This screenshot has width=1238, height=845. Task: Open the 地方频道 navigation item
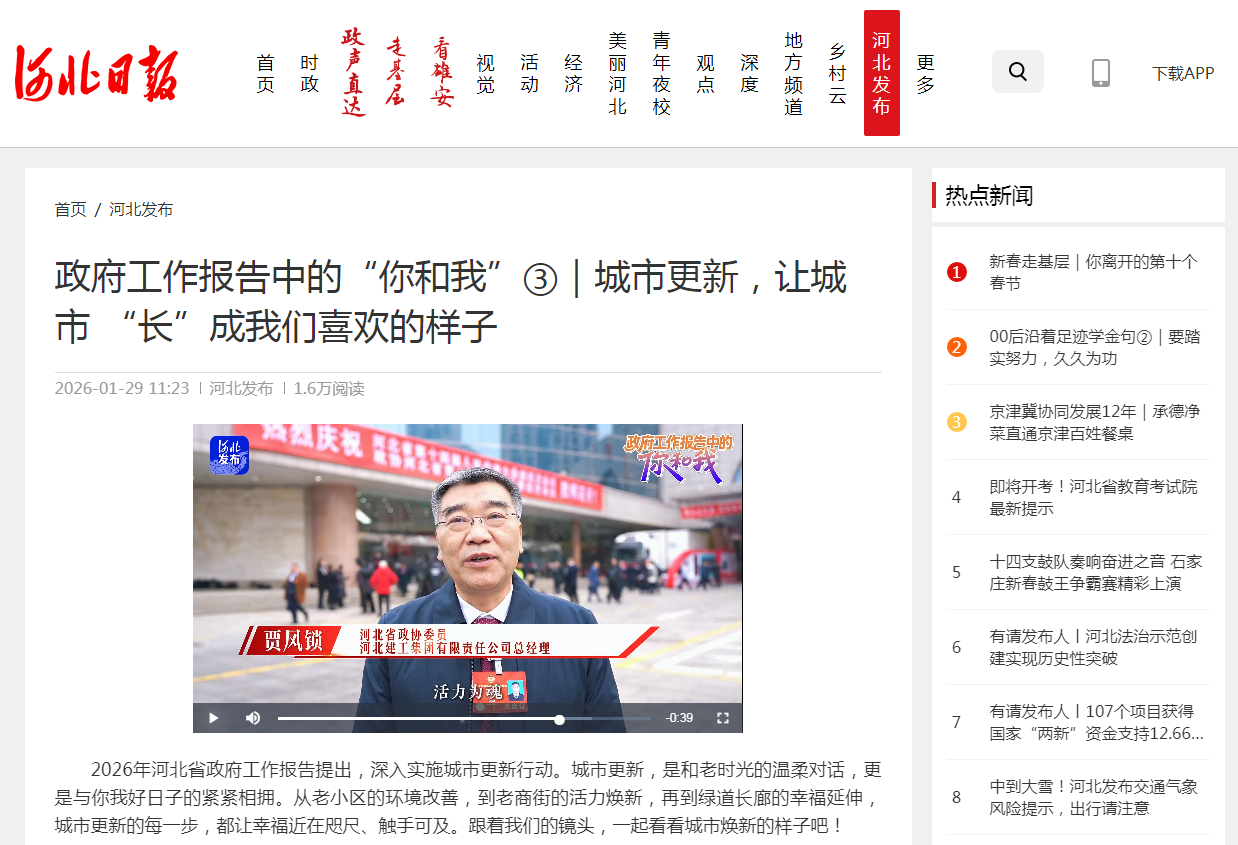(793, 73)
